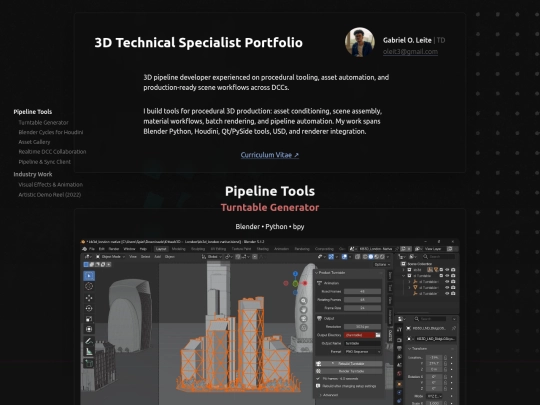
Task: Select the Rotate tool
Action: 89,309
